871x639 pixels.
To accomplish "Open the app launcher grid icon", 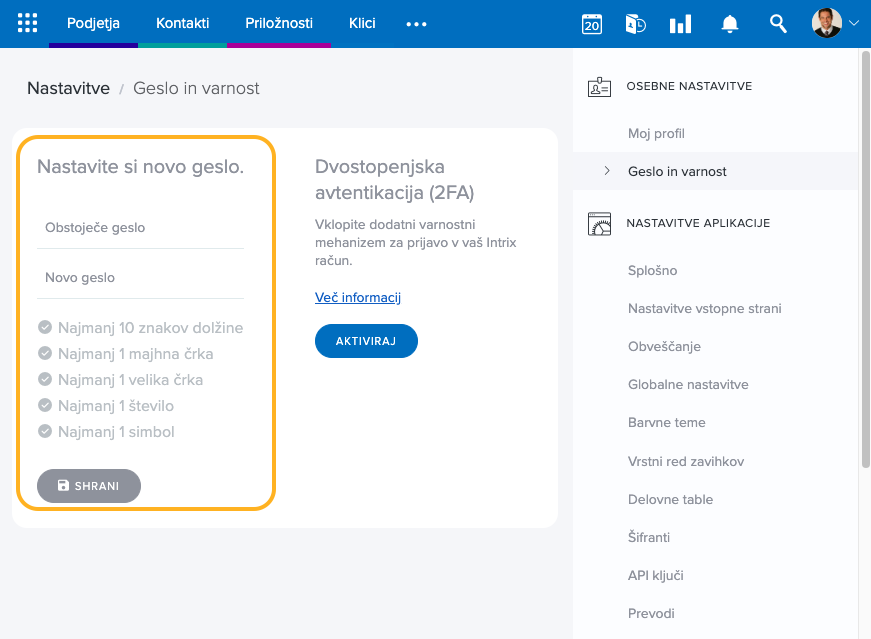I will (27, 23).
